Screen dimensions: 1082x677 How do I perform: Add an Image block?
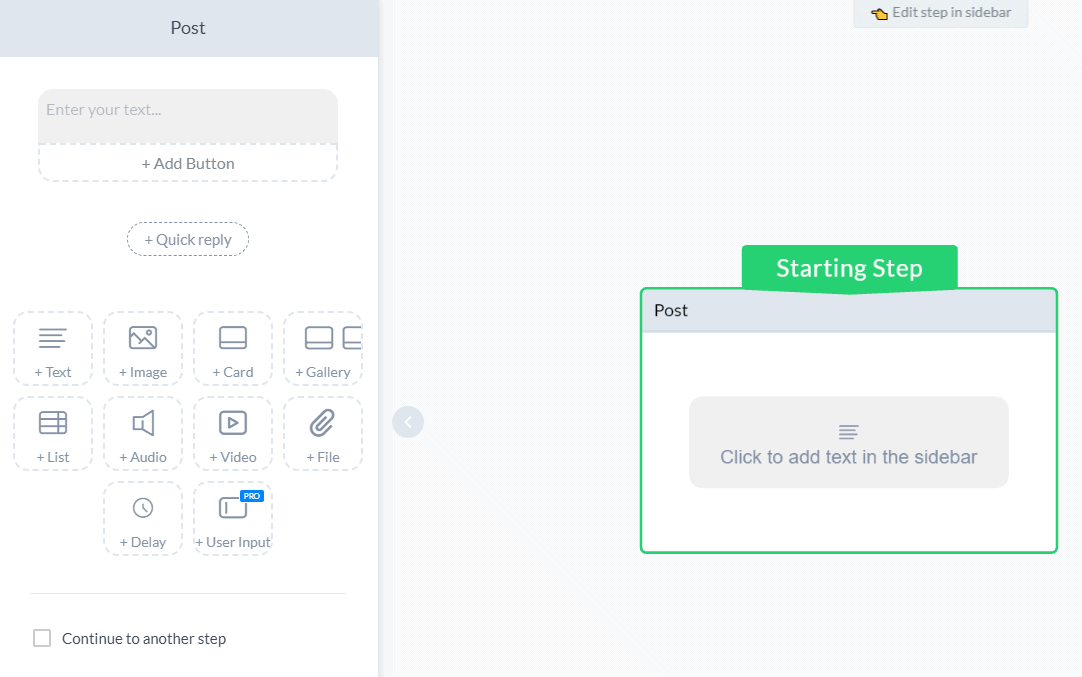[143, 348]
